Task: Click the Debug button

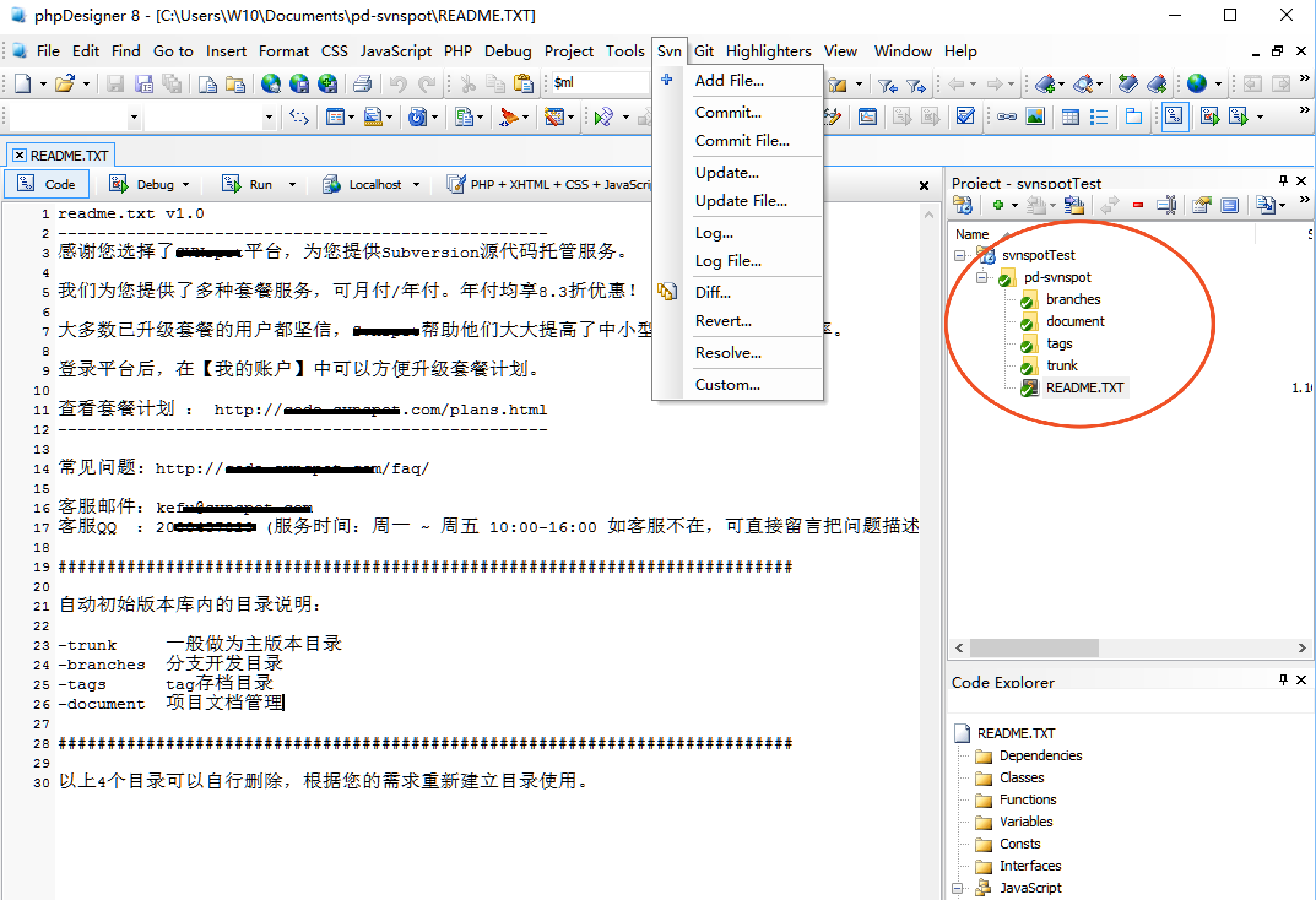Action: pyautogui.click(x=142, y=184)
